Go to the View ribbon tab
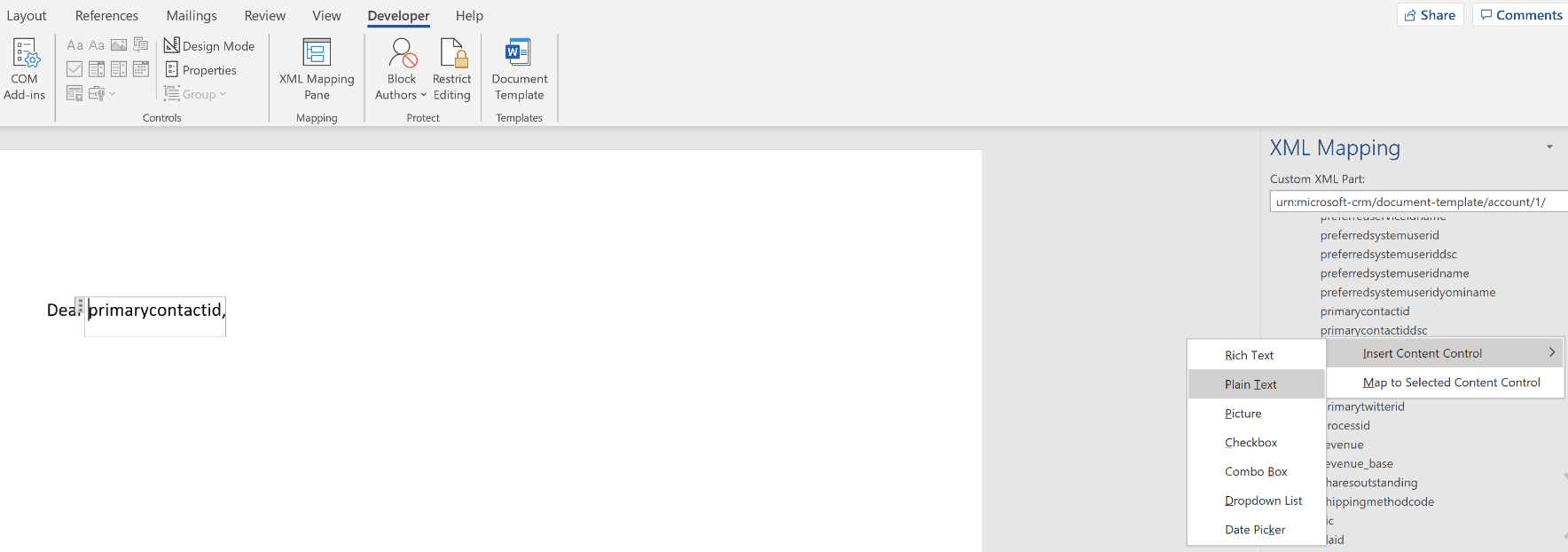Viewport: 1568px width, 552px height. pyautogui.click(x=326, y=16)
